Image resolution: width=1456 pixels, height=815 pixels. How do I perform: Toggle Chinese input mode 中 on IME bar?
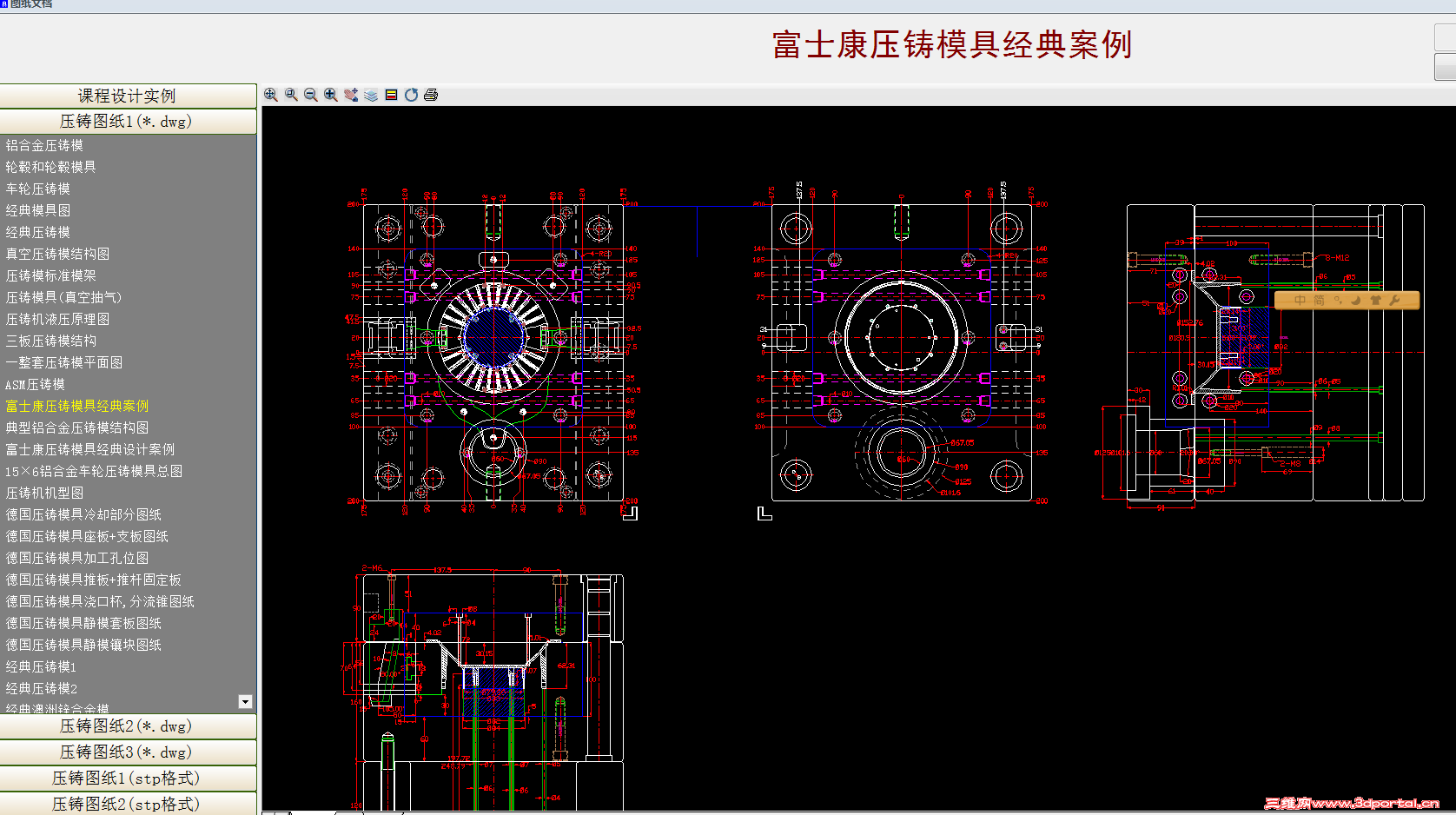tap(1300, 301)
